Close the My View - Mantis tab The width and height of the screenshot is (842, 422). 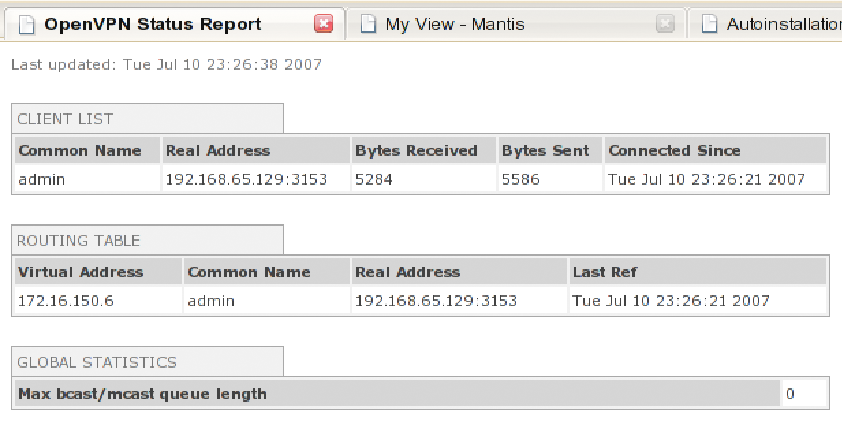pyautogui.click(x=666, y=24)
